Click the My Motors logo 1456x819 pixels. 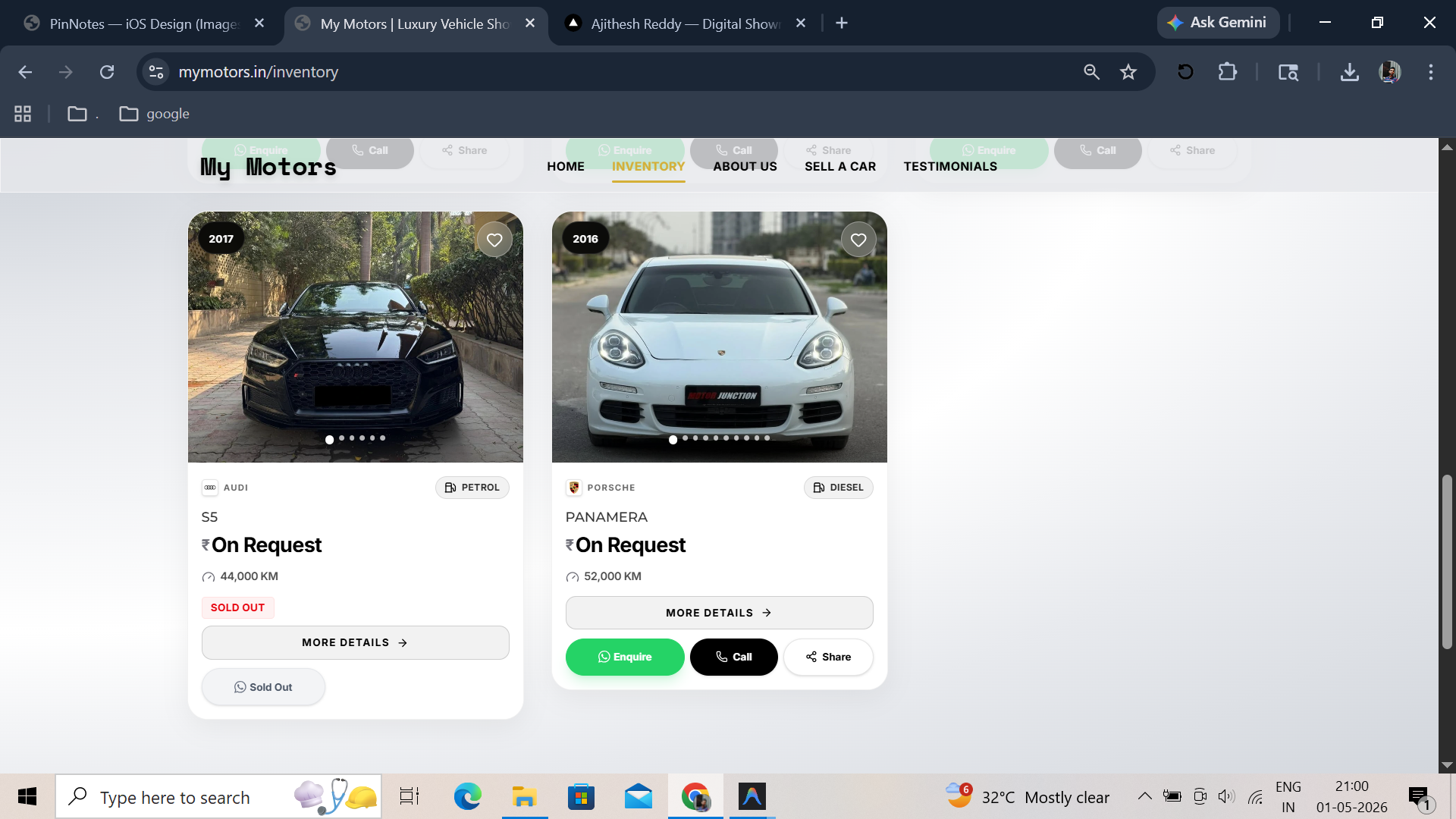(x=268, y=167)
